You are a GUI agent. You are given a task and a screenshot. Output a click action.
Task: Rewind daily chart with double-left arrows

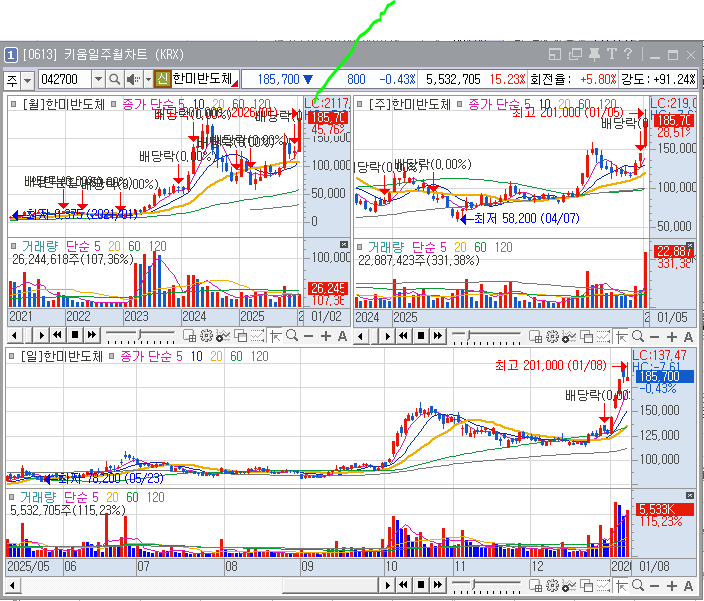[x=404, y=585]
